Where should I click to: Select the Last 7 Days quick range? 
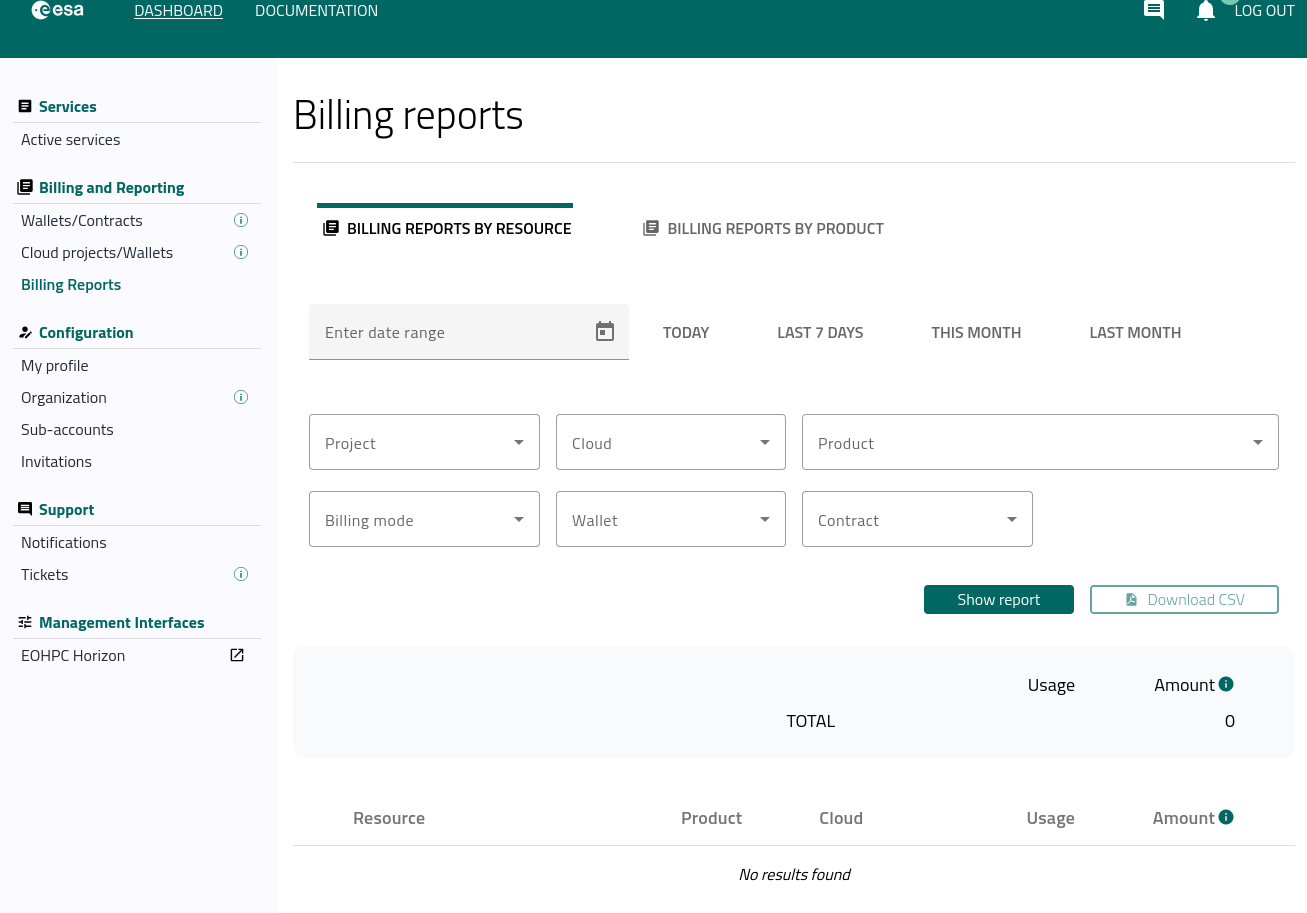pyautogui.click(x=820, y=332)
